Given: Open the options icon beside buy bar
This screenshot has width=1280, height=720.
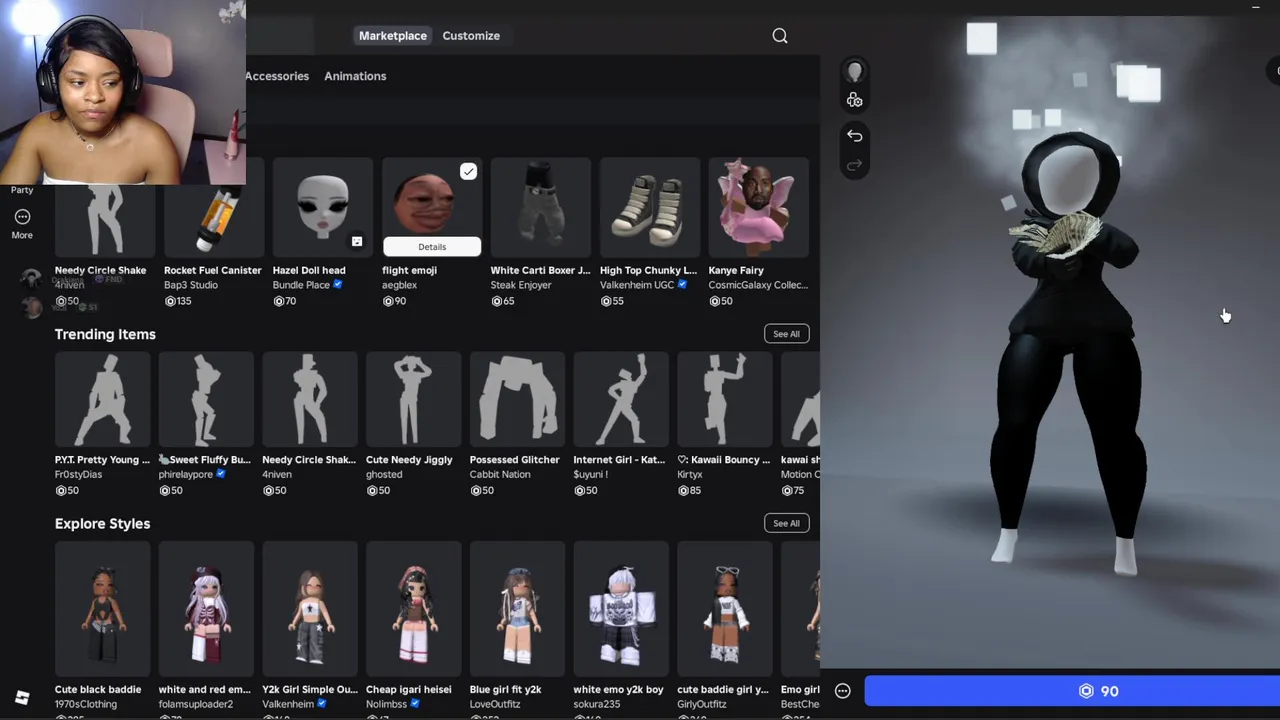Looking at the screenshot, I should pos(843,691).
